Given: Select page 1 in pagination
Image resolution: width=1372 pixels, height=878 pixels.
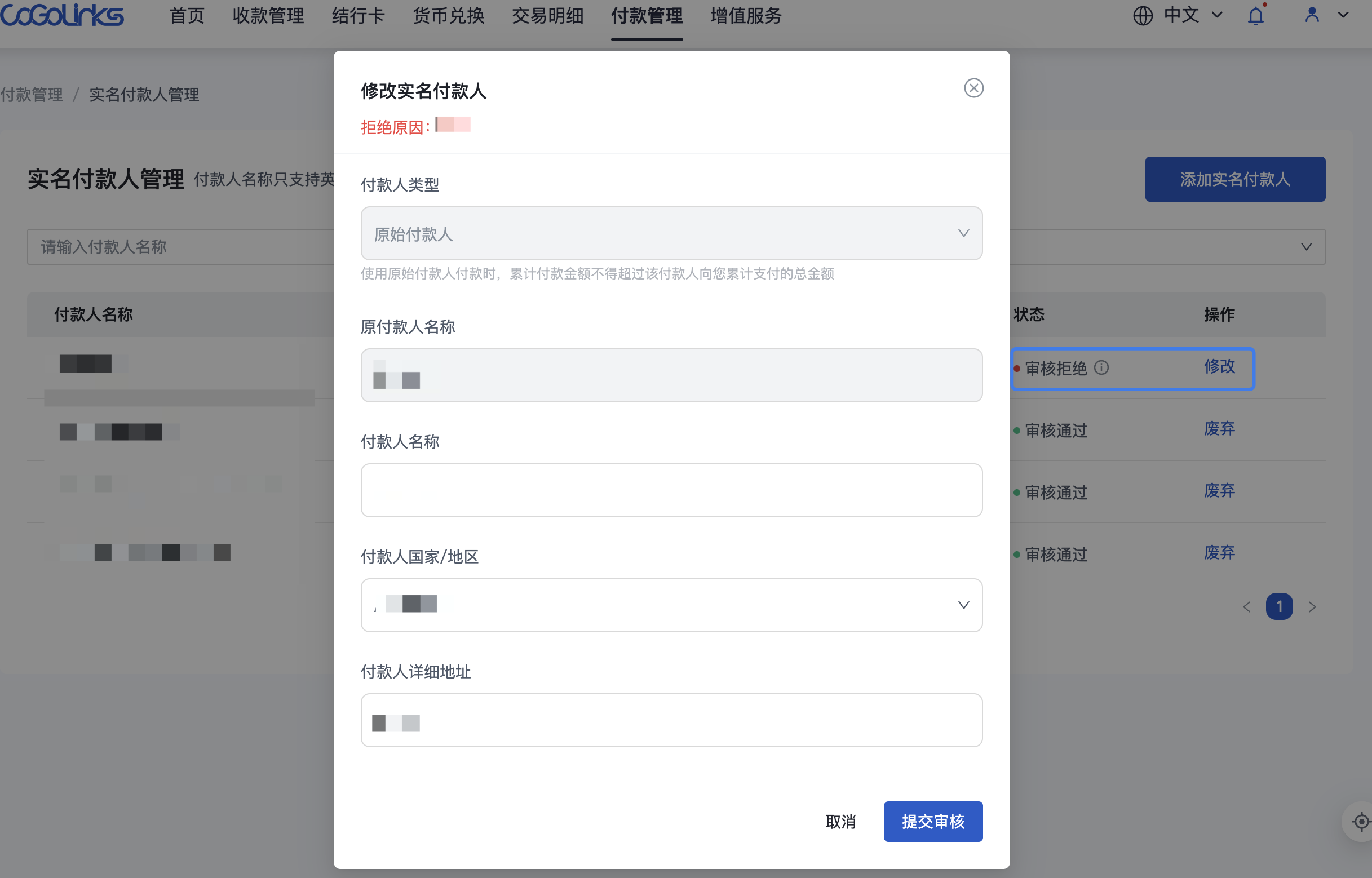Looking at the screenshot, I should (1279, 606).
